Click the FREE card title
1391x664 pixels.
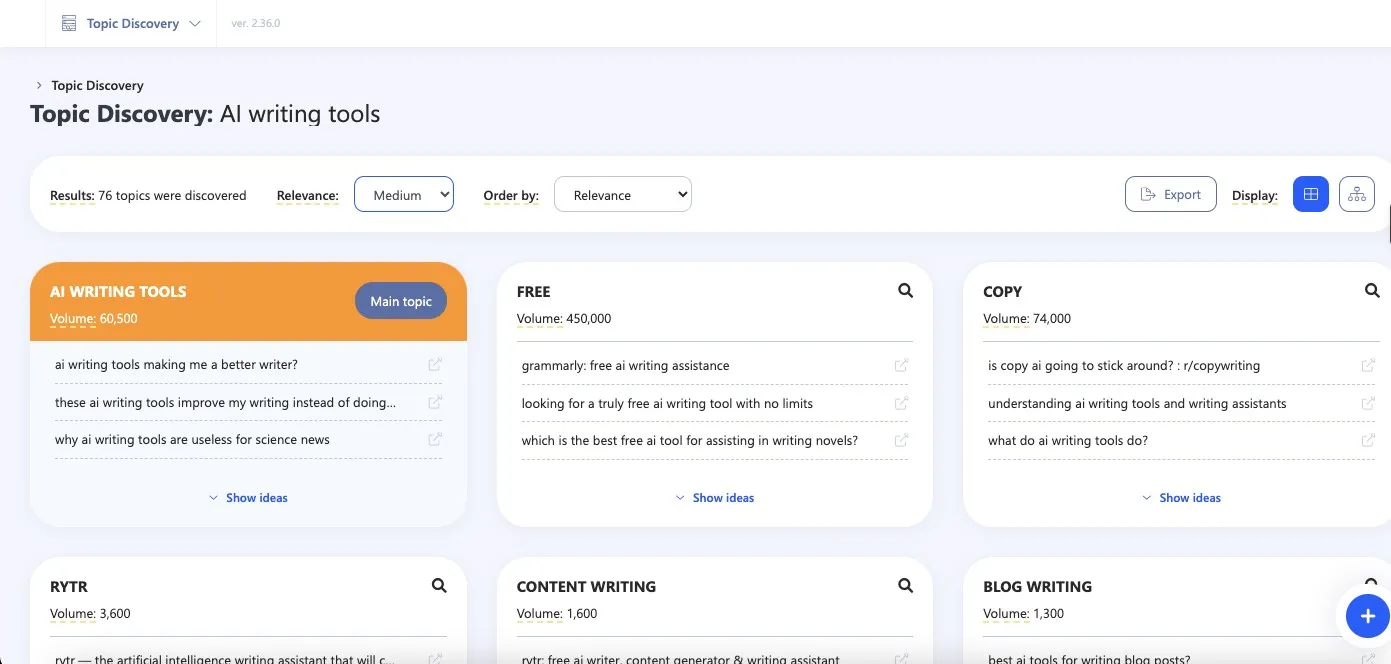(534, 292)
